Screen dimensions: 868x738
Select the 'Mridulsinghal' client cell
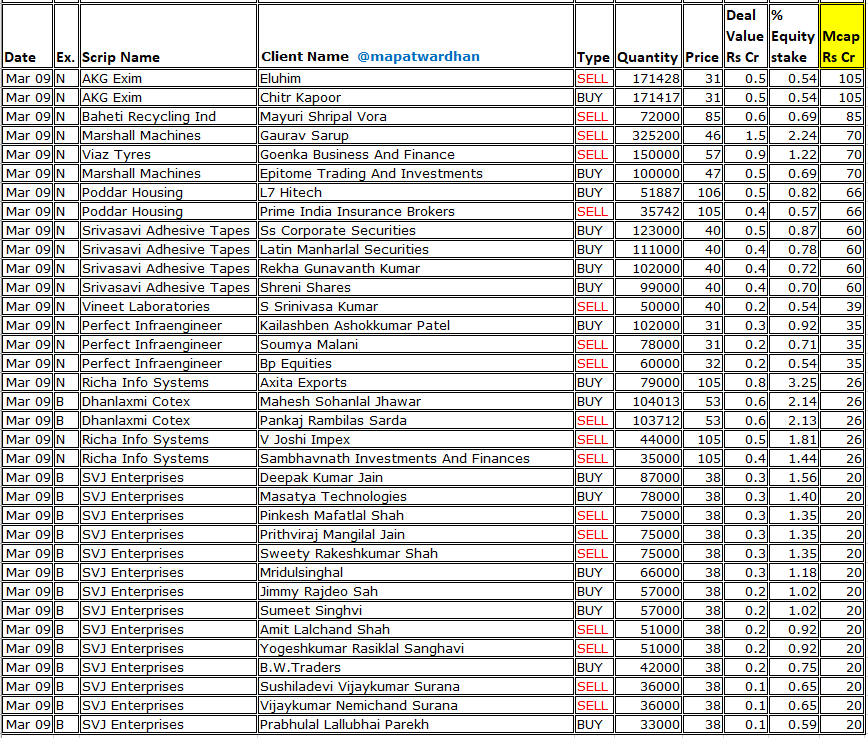[x=416, y=572]
